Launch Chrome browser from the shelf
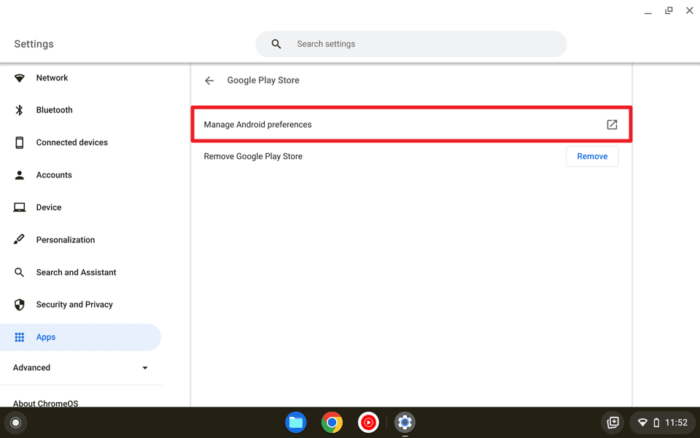This screenshot has width=700, height=438. click(332, 422)
